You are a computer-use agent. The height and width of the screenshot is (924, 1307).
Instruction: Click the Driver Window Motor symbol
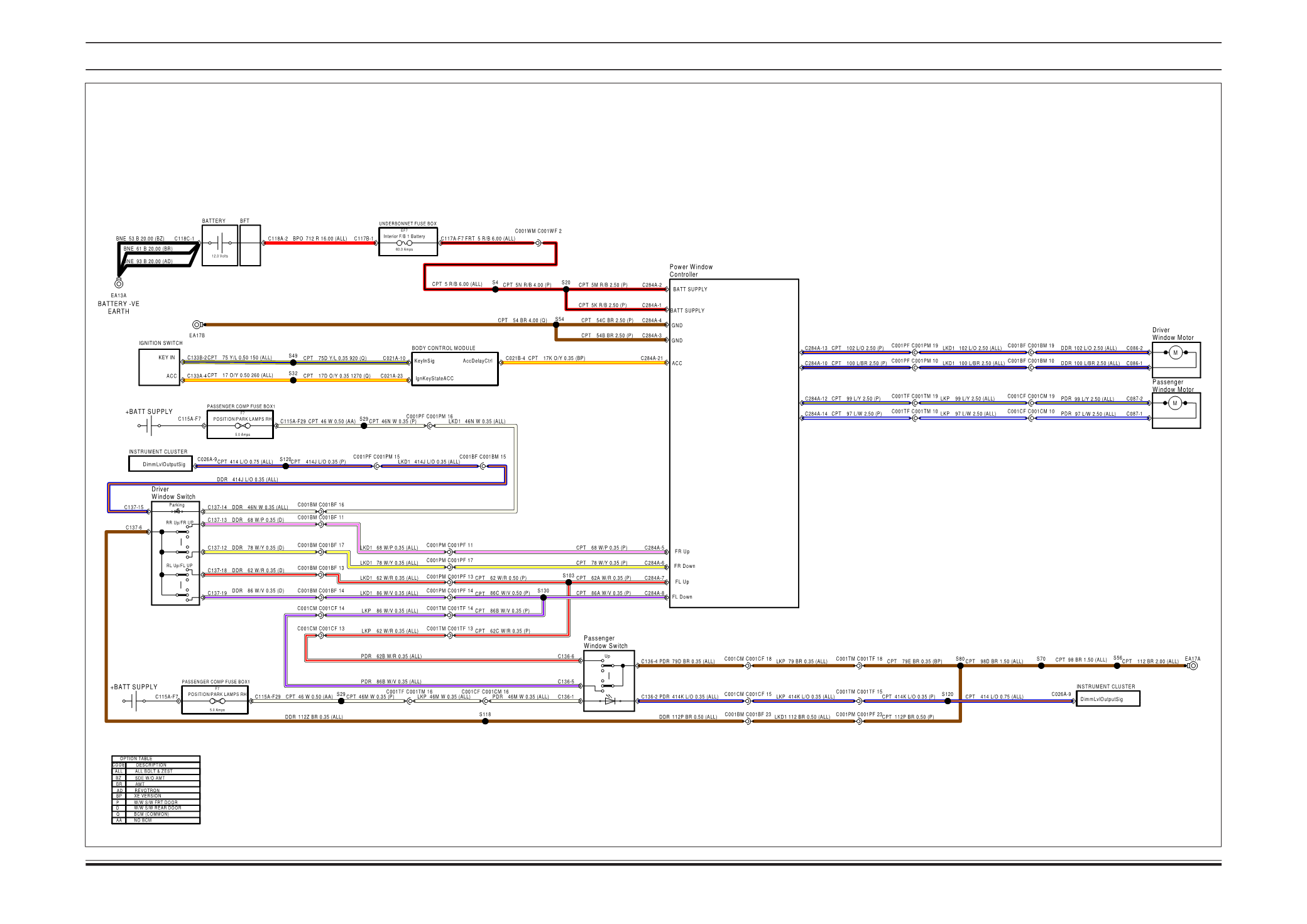pyautogui.click(x=1175, y=353)
